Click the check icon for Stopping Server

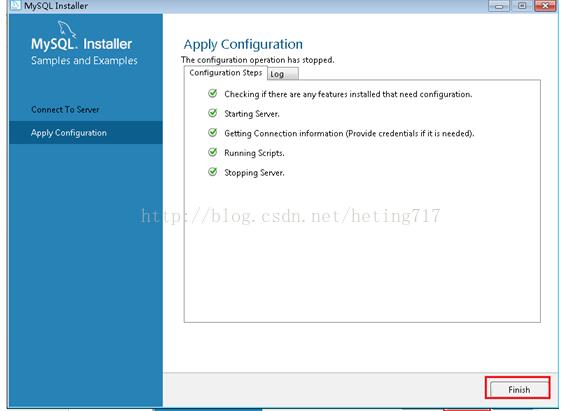tap(213, 172)
